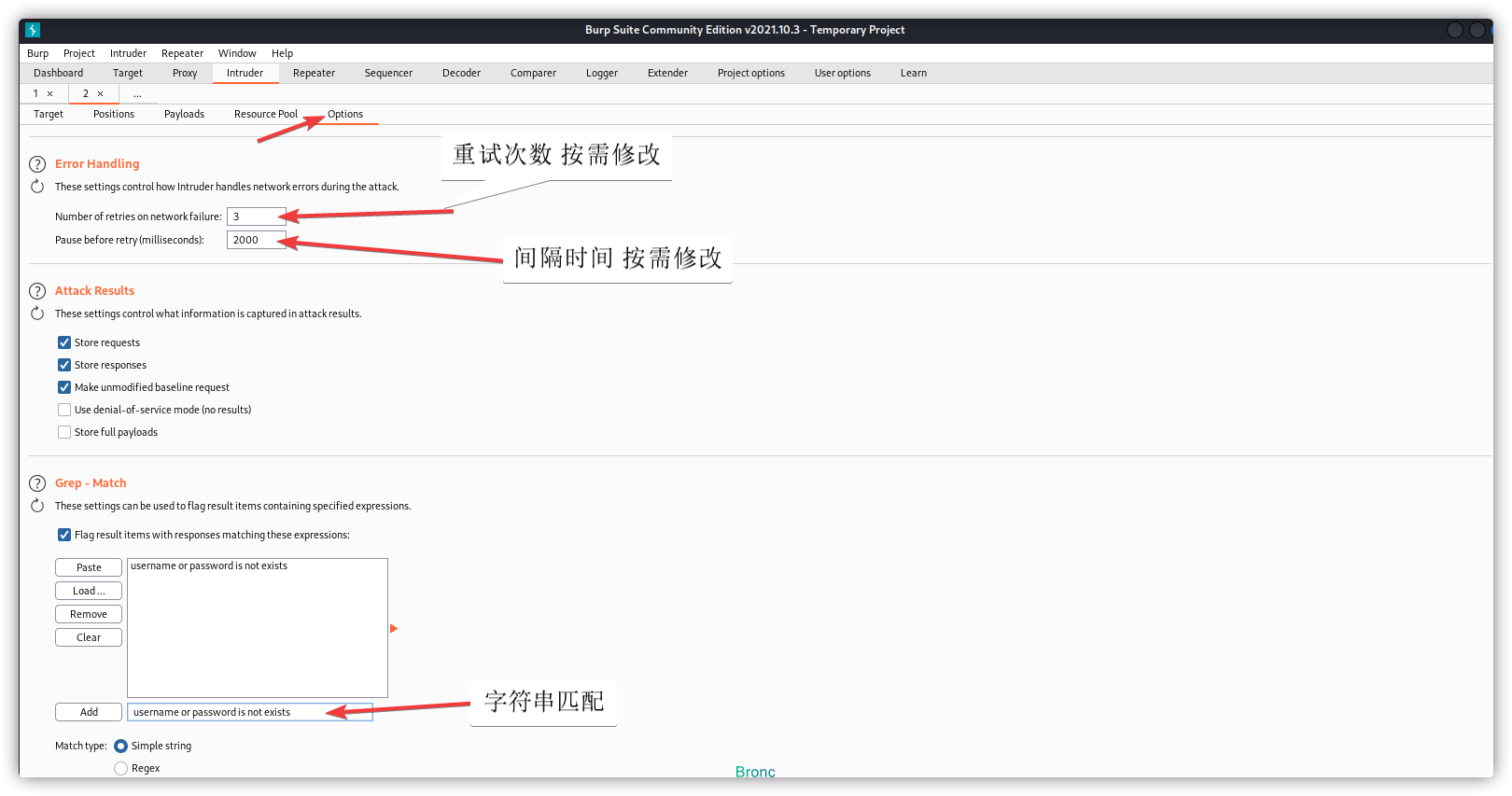This screenshot has width=1512, height=796.
Task: Switch to the main Target tab
Action: (128, 73)
